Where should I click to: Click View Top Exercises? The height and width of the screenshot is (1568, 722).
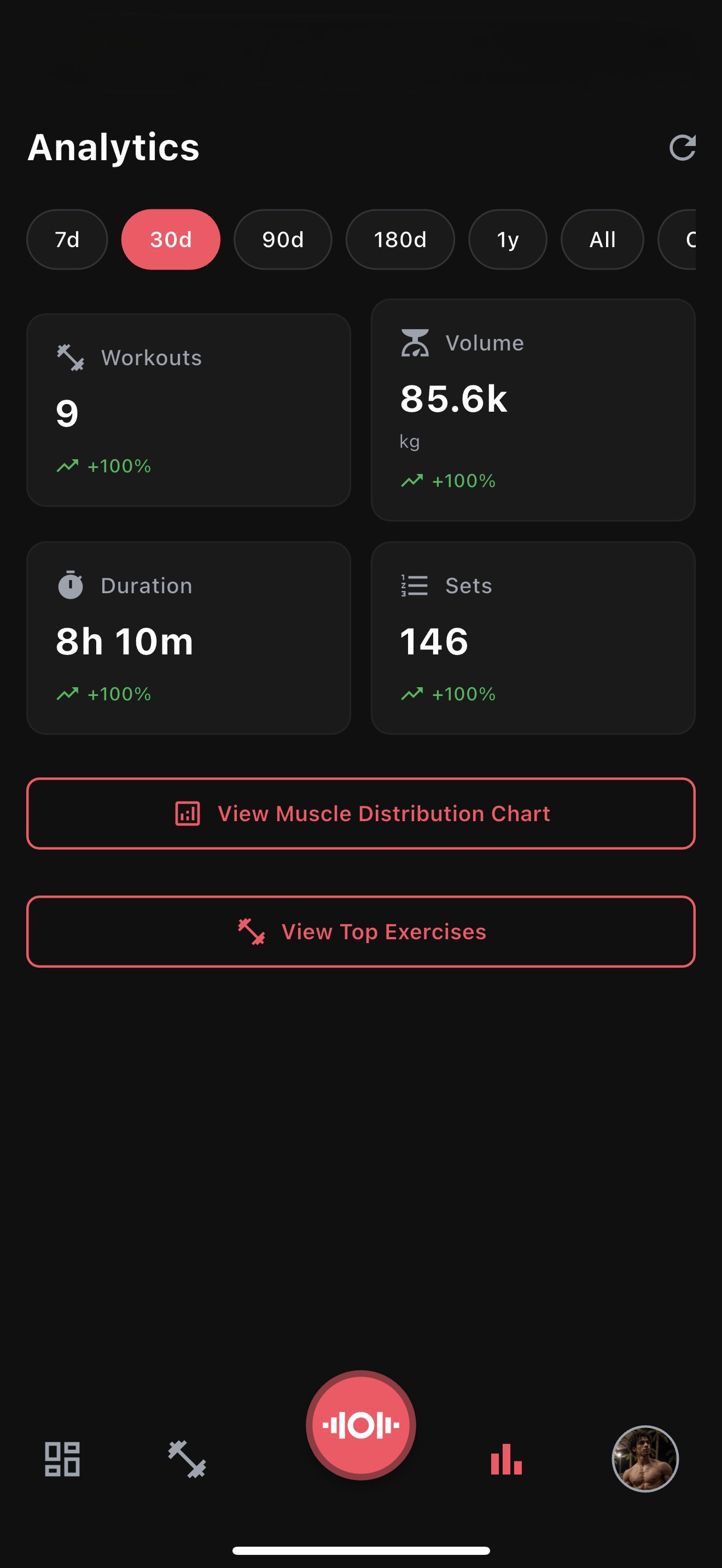pos(360,932)
